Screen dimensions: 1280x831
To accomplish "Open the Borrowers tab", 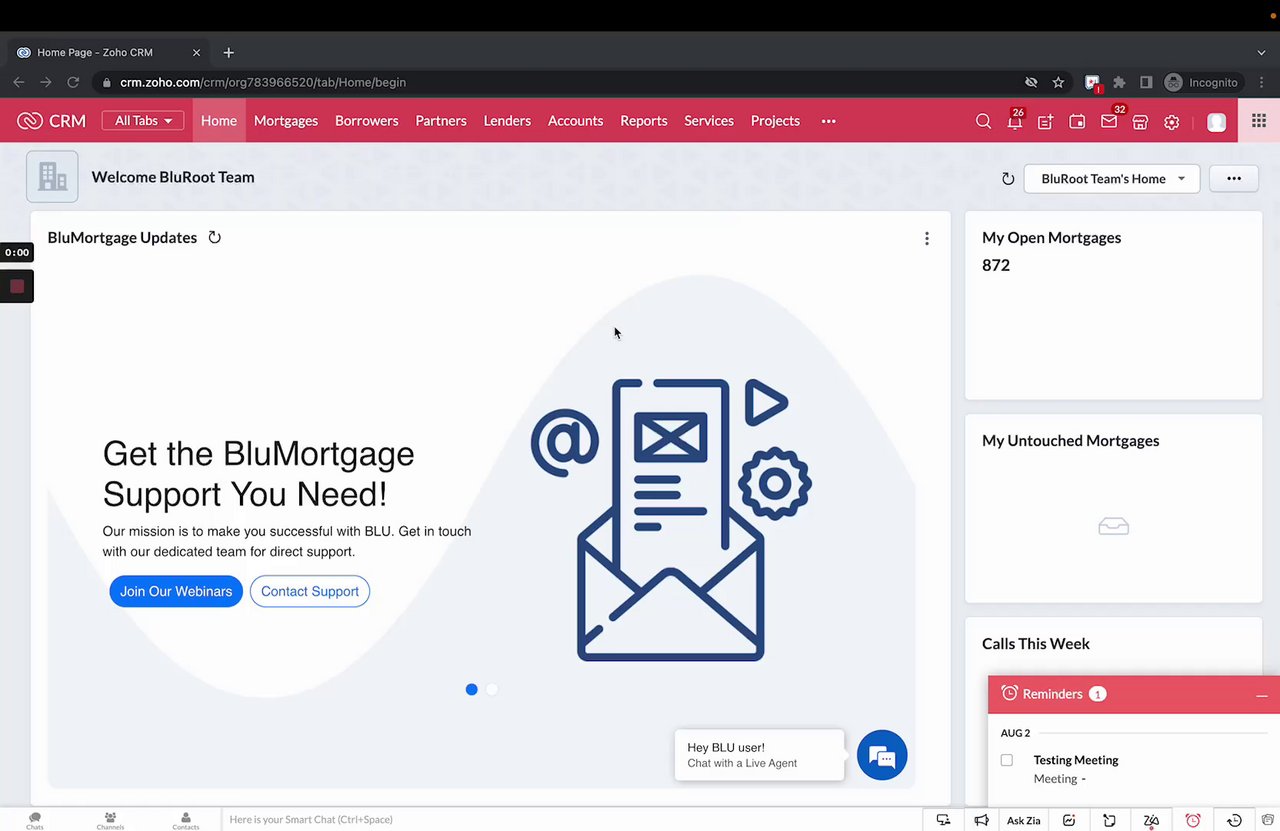I will coord(367,121).
